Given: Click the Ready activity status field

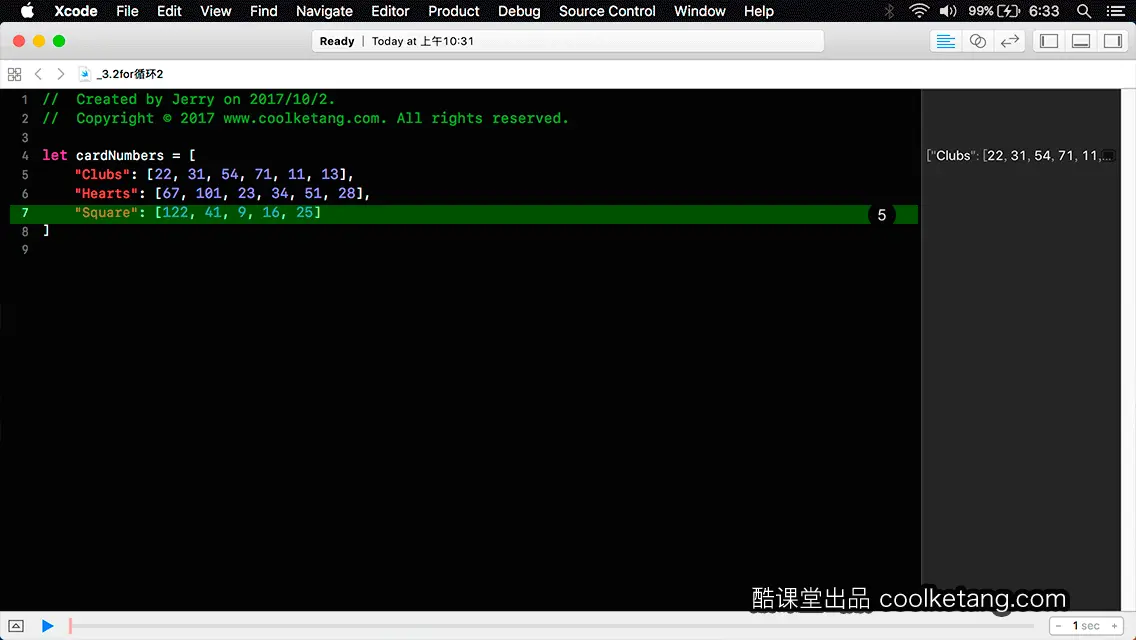Looking at the screenshot, I should coord(568,41).
